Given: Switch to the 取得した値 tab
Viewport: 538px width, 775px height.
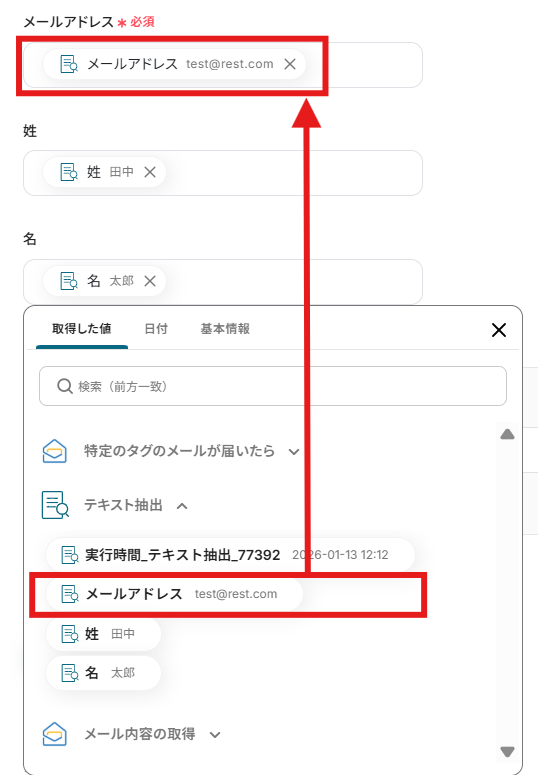Looking at the screenshot, I should coord(82,329).
